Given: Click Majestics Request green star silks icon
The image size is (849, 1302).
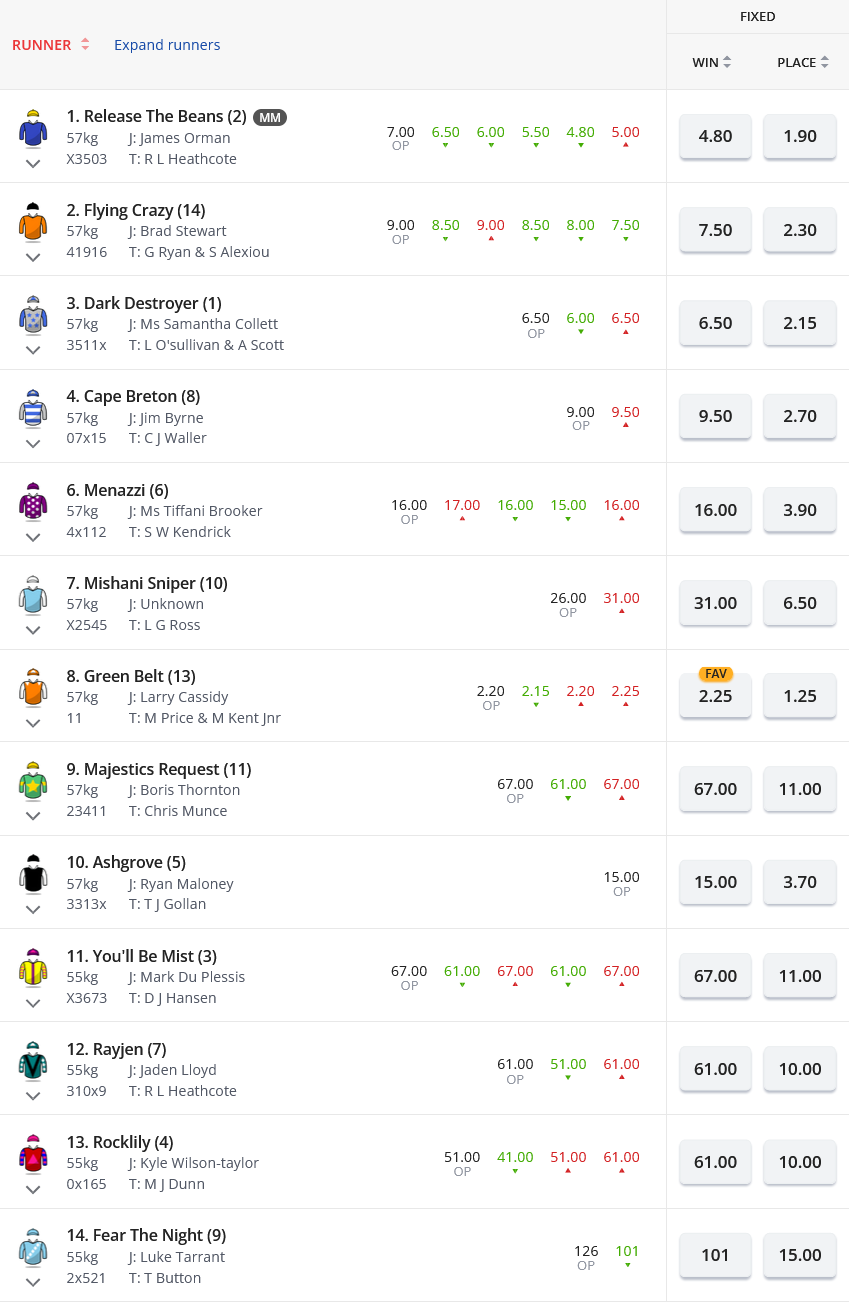Looking at the screenshot, I should coord(33,781).
